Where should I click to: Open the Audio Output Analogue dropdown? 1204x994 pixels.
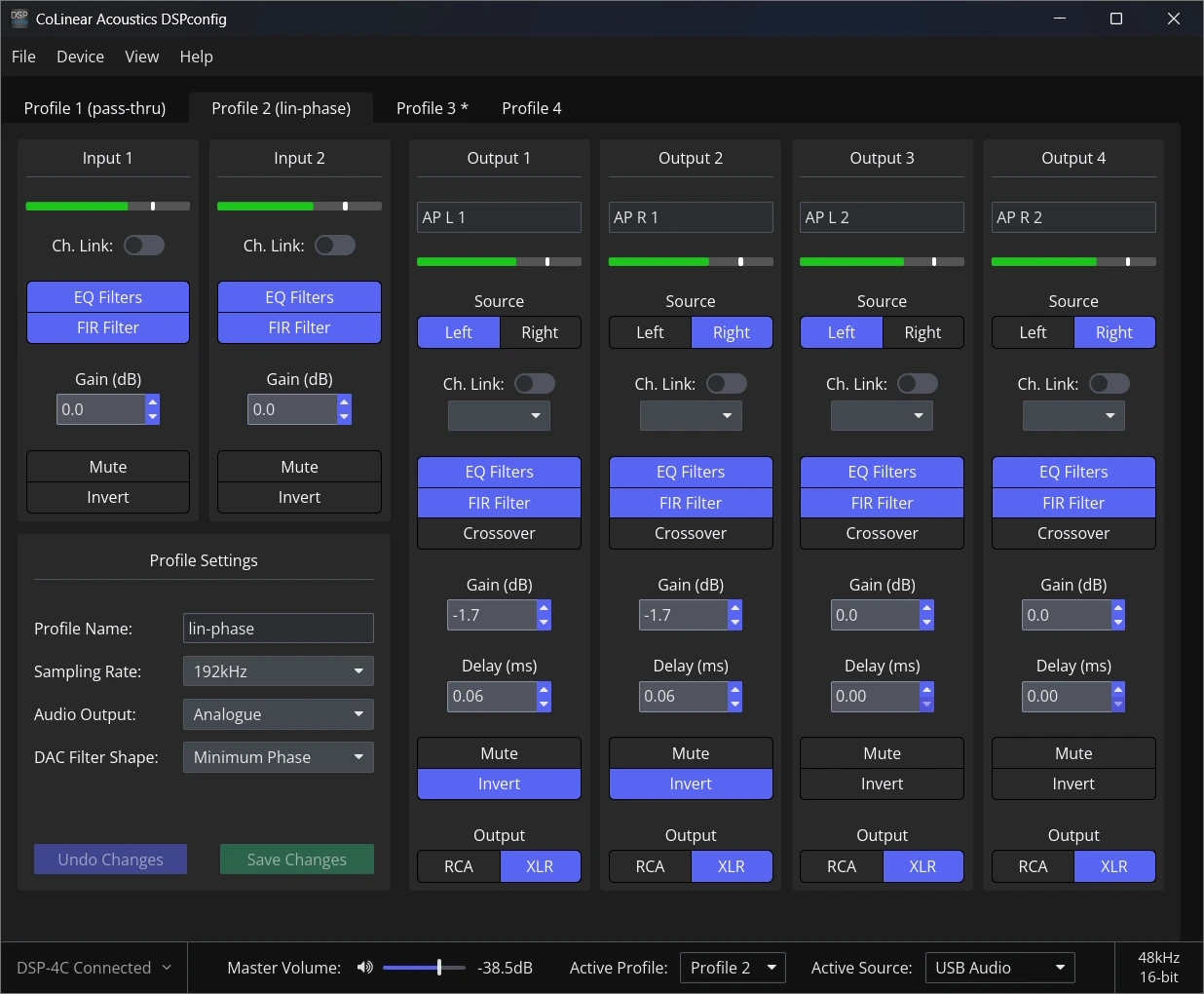point(279,714)
